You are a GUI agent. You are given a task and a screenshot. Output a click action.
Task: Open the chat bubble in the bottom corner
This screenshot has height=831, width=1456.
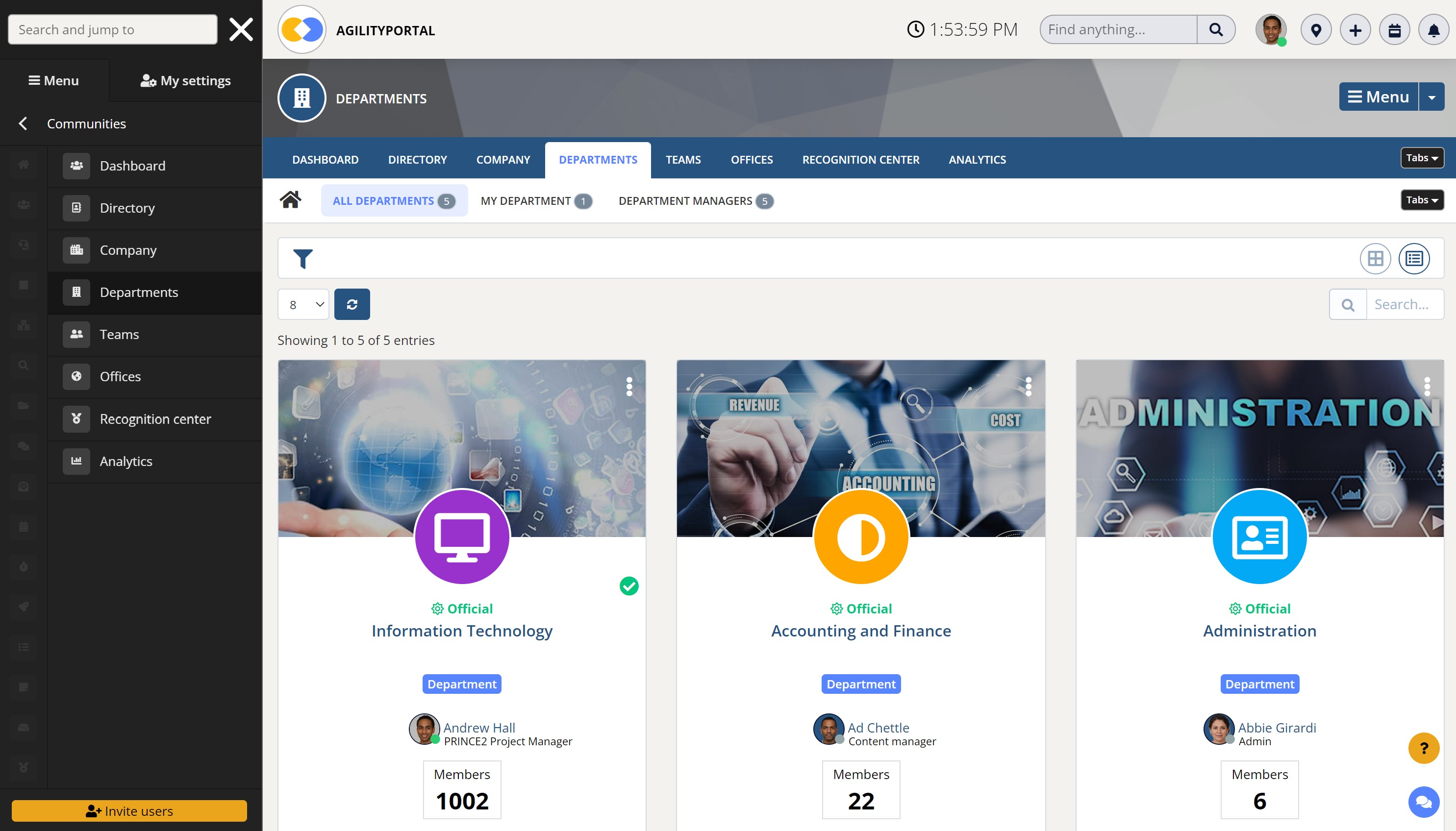click(1424, 801)
